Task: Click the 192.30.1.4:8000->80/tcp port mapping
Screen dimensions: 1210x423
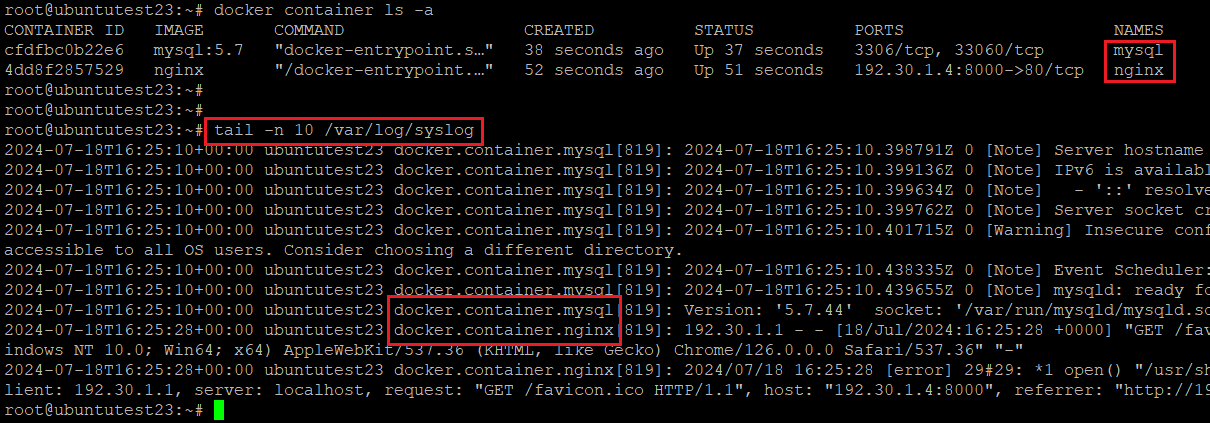Action: pos(968,70)
